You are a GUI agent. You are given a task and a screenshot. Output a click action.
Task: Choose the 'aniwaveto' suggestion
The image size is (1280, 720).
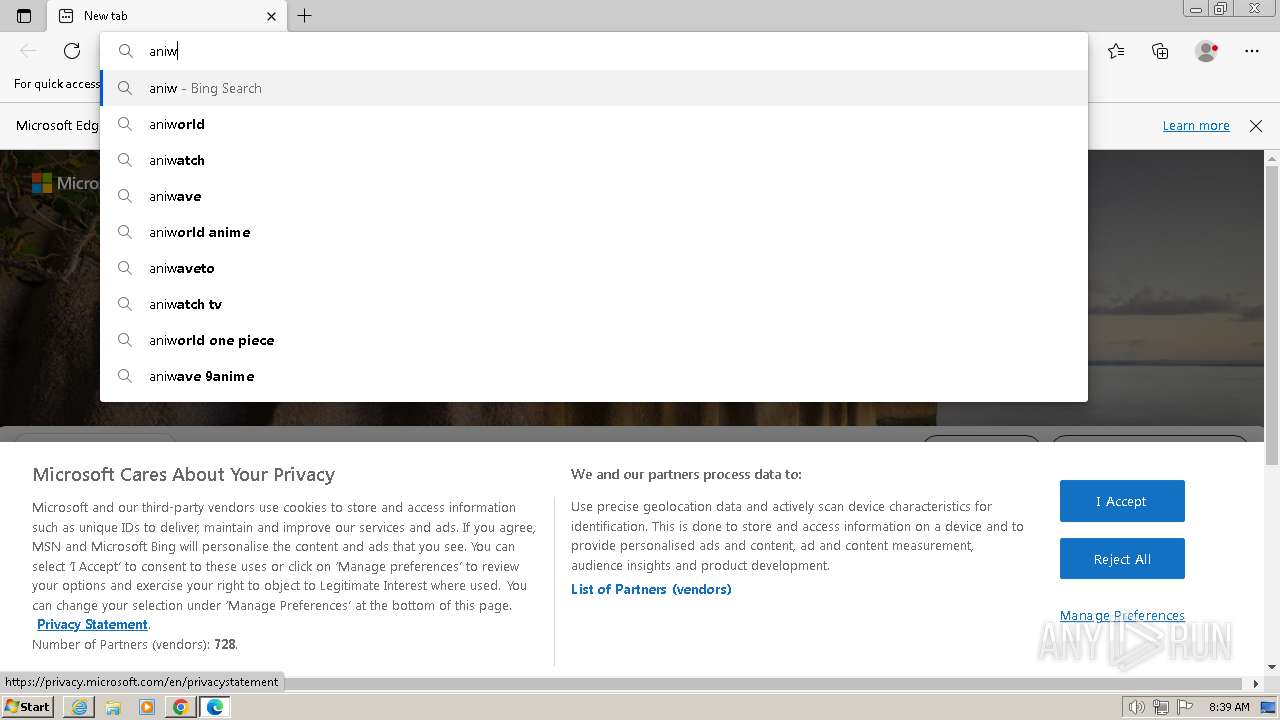[x=594, y=268]
